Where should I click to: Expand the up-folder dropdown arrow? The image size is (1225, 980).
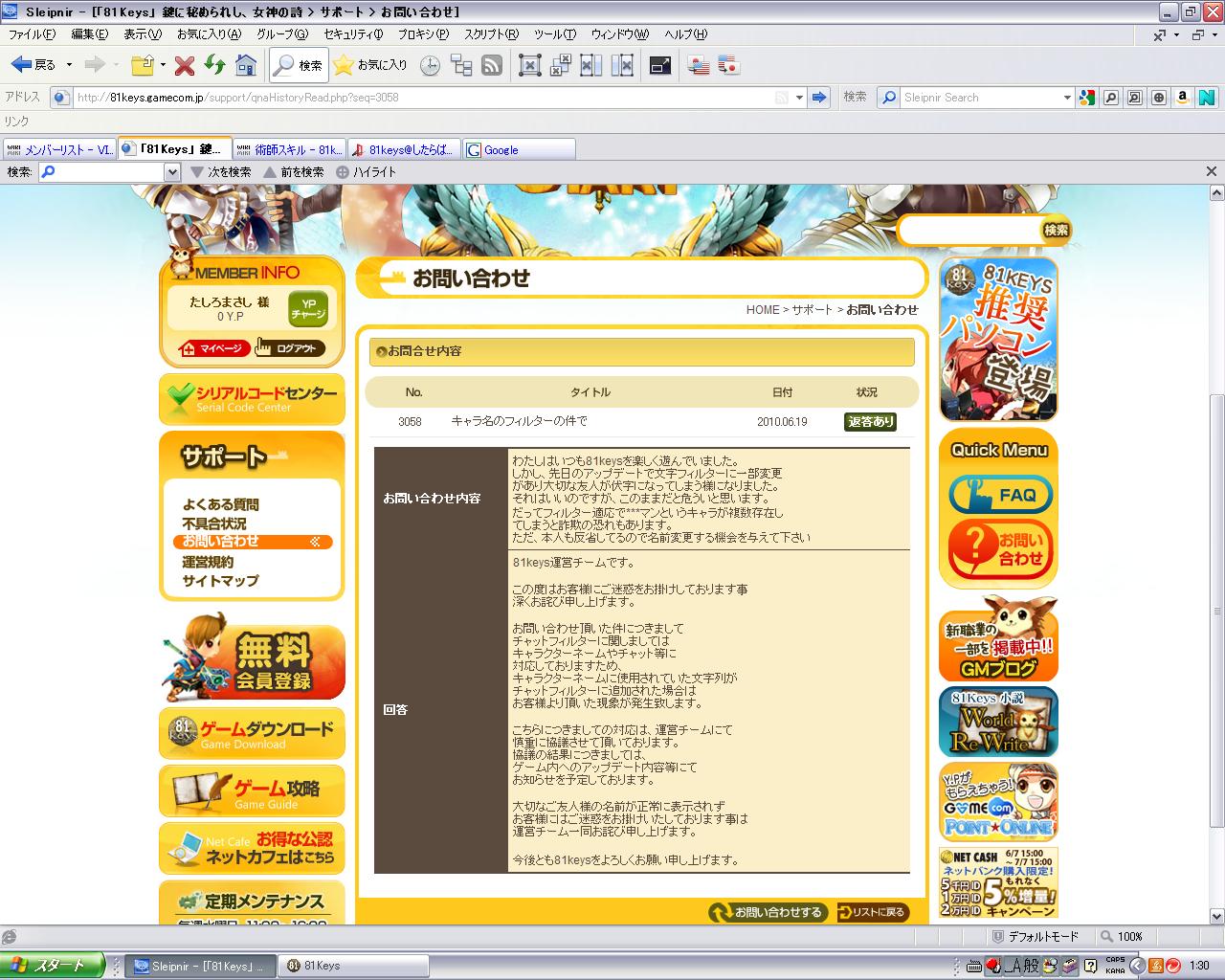pos(163,65)
